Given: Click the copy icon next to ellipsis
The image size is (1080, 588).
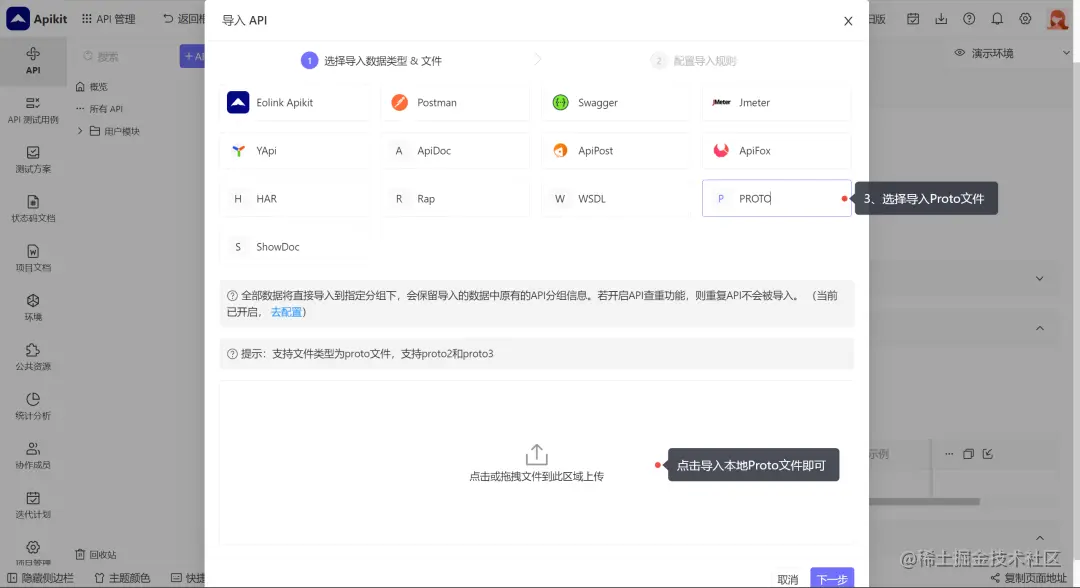Looking at the screenshot, I should (968, 454).
